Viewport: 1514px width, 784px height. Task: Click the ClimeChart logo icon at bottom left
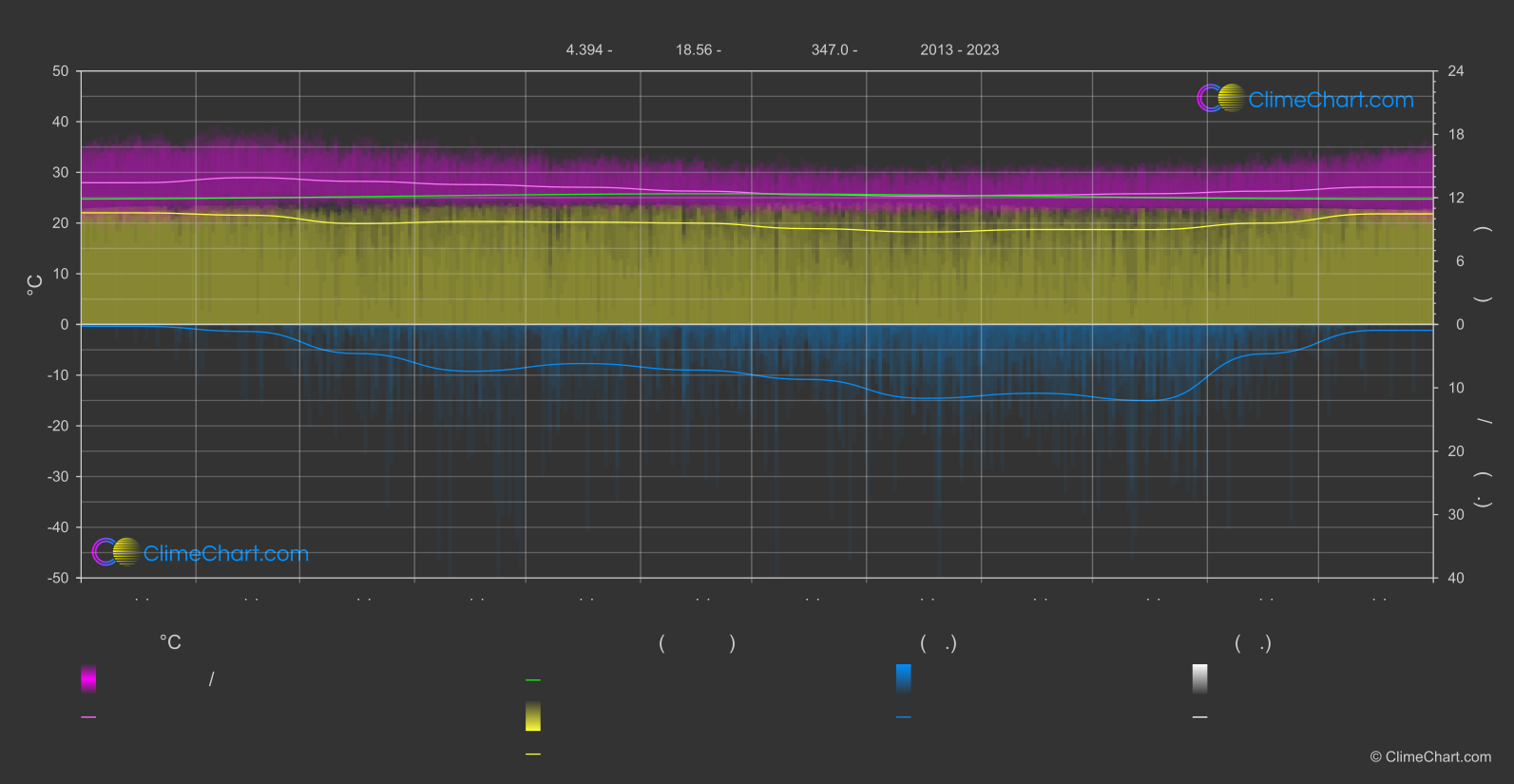coord(116,551)
